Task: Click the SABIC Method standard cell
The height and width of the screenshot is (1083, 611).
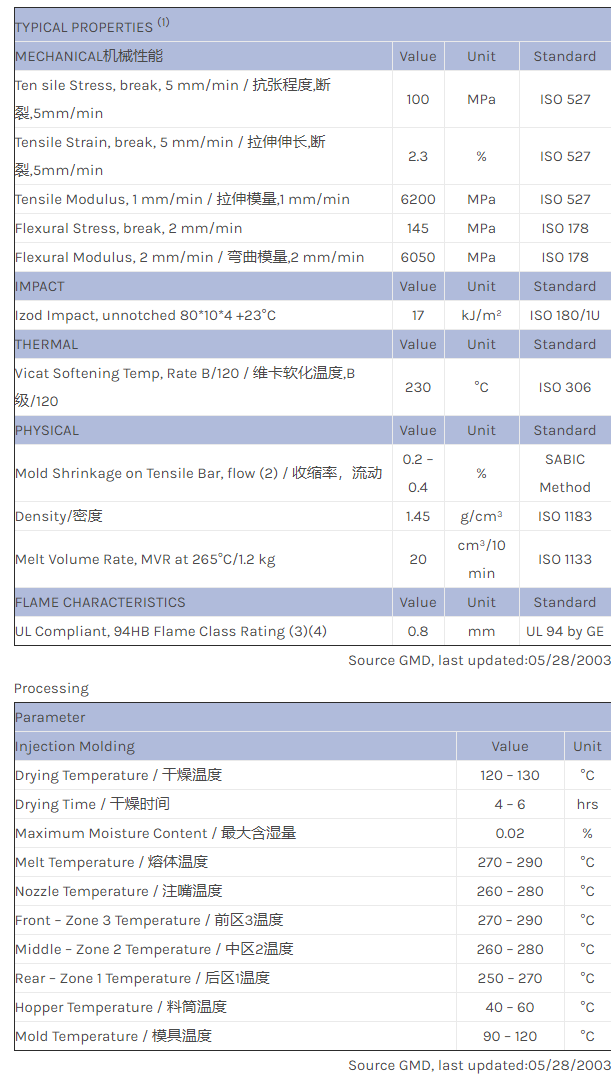Action: [565, 473]
